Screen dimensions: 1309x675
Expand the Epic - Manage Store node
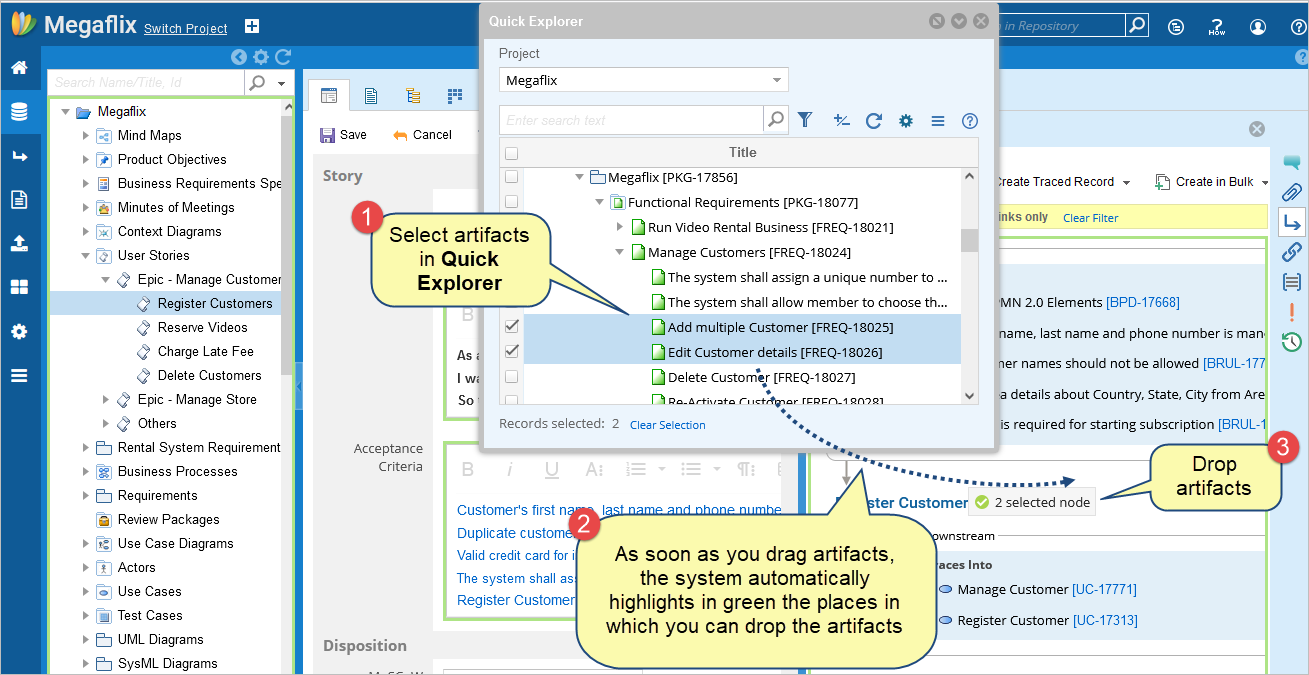point(106,399)
